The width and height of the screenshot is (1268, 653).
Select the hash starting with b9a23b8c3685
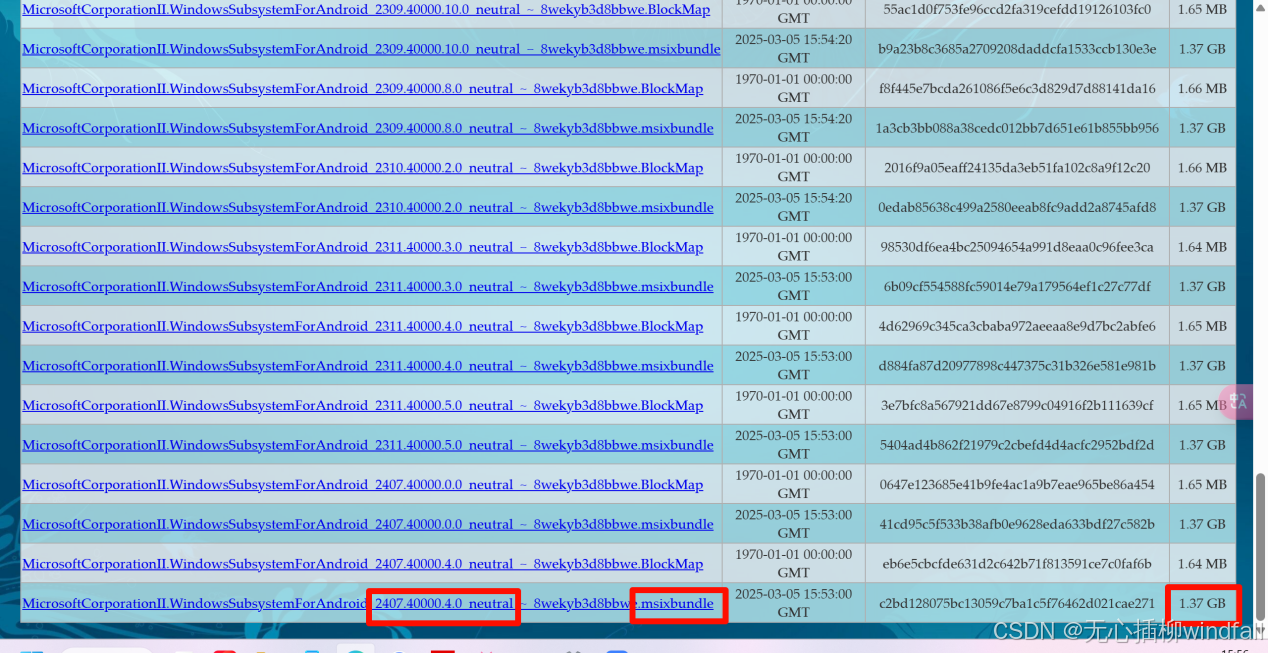click(x=1017, y=49)
